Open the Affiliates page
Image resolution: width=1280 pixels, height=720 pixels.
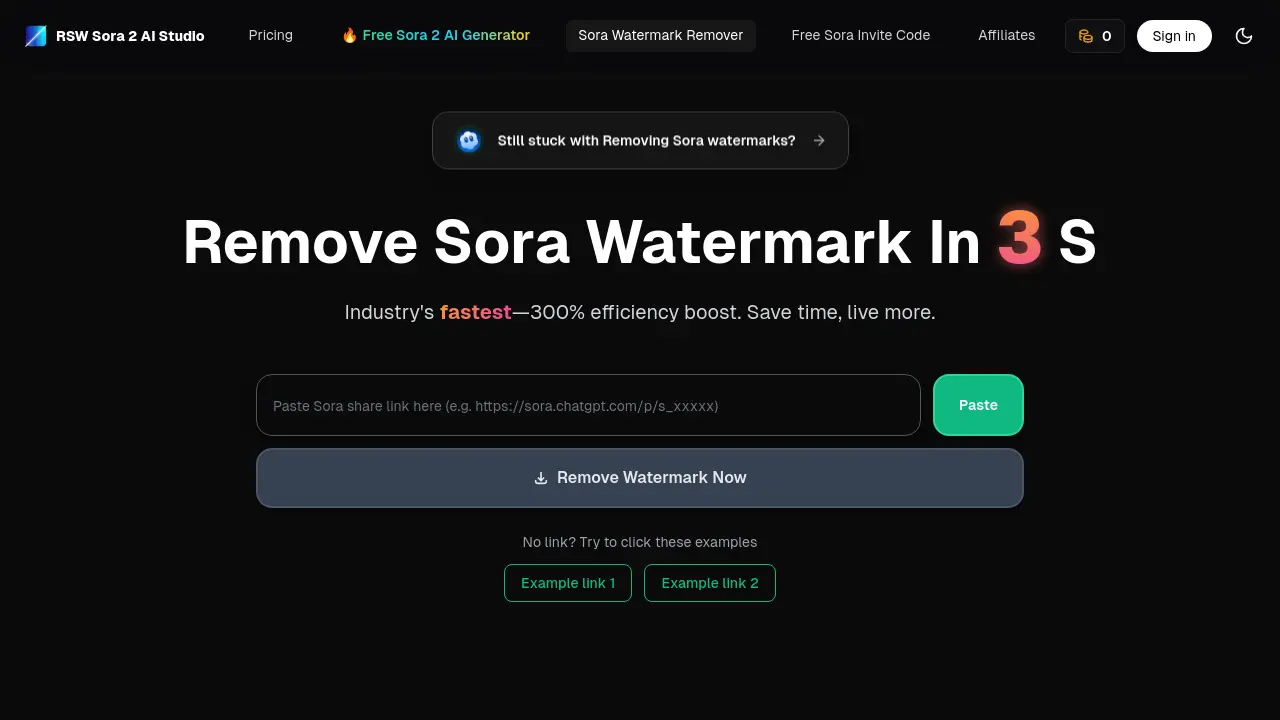[1007, 35]
